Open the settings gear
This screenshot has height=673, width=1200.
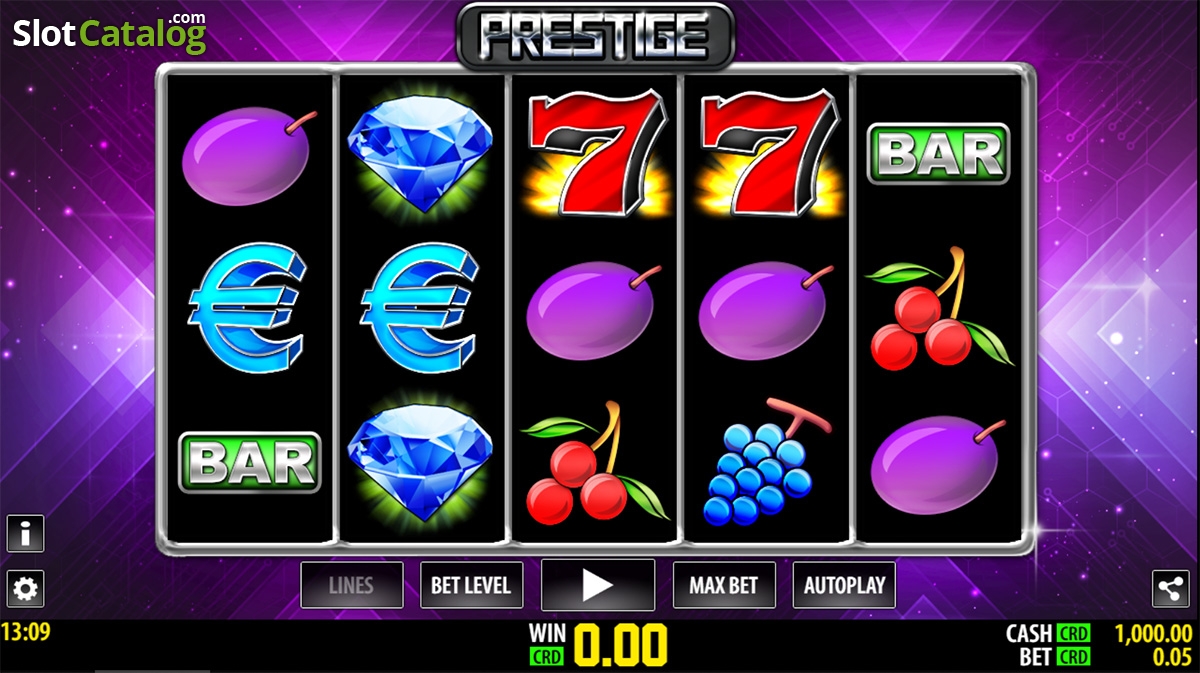(x=25, y=589)
